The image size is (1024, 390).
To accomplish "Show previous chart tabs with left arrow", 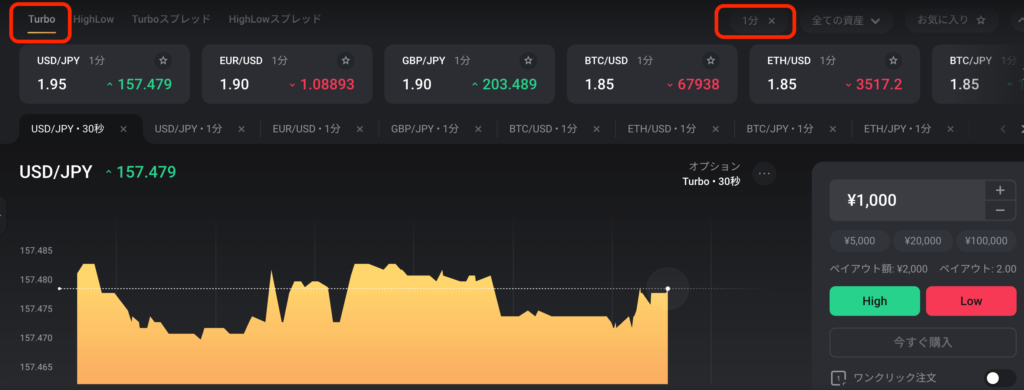I will 1003,129.
